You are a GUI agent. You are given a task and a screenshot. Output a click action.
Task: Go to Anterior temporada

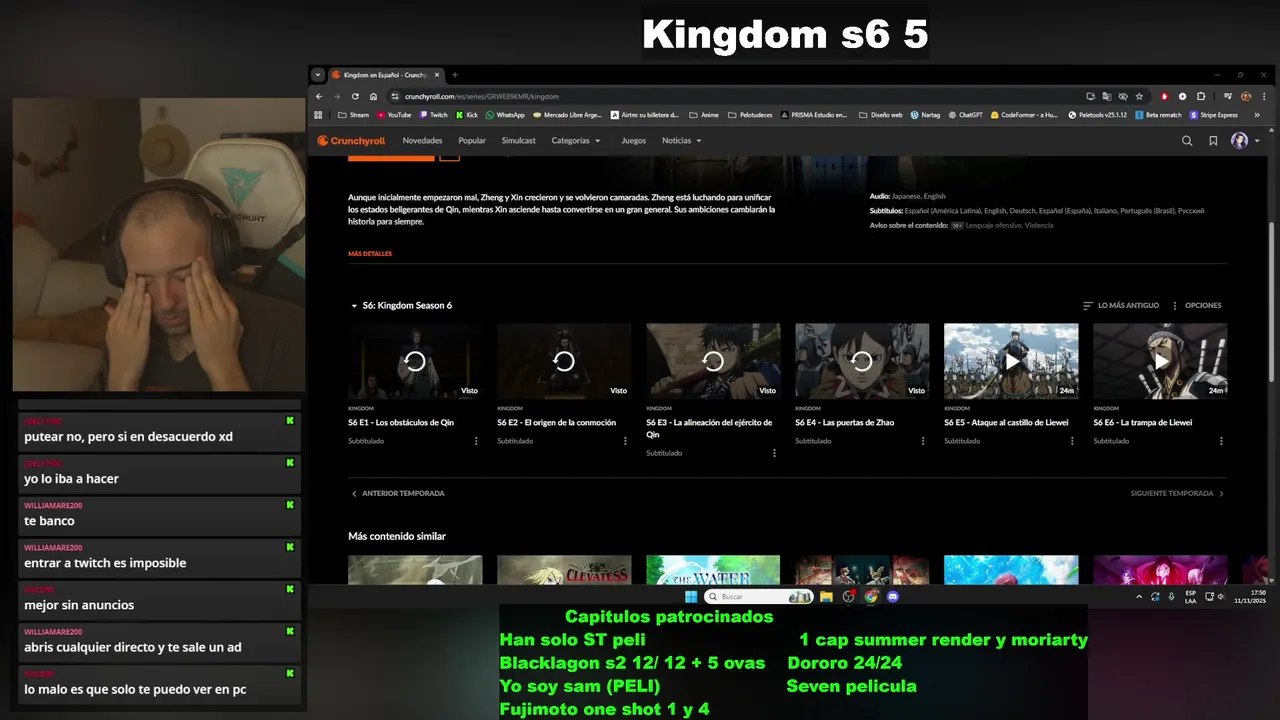click(397, 494)
